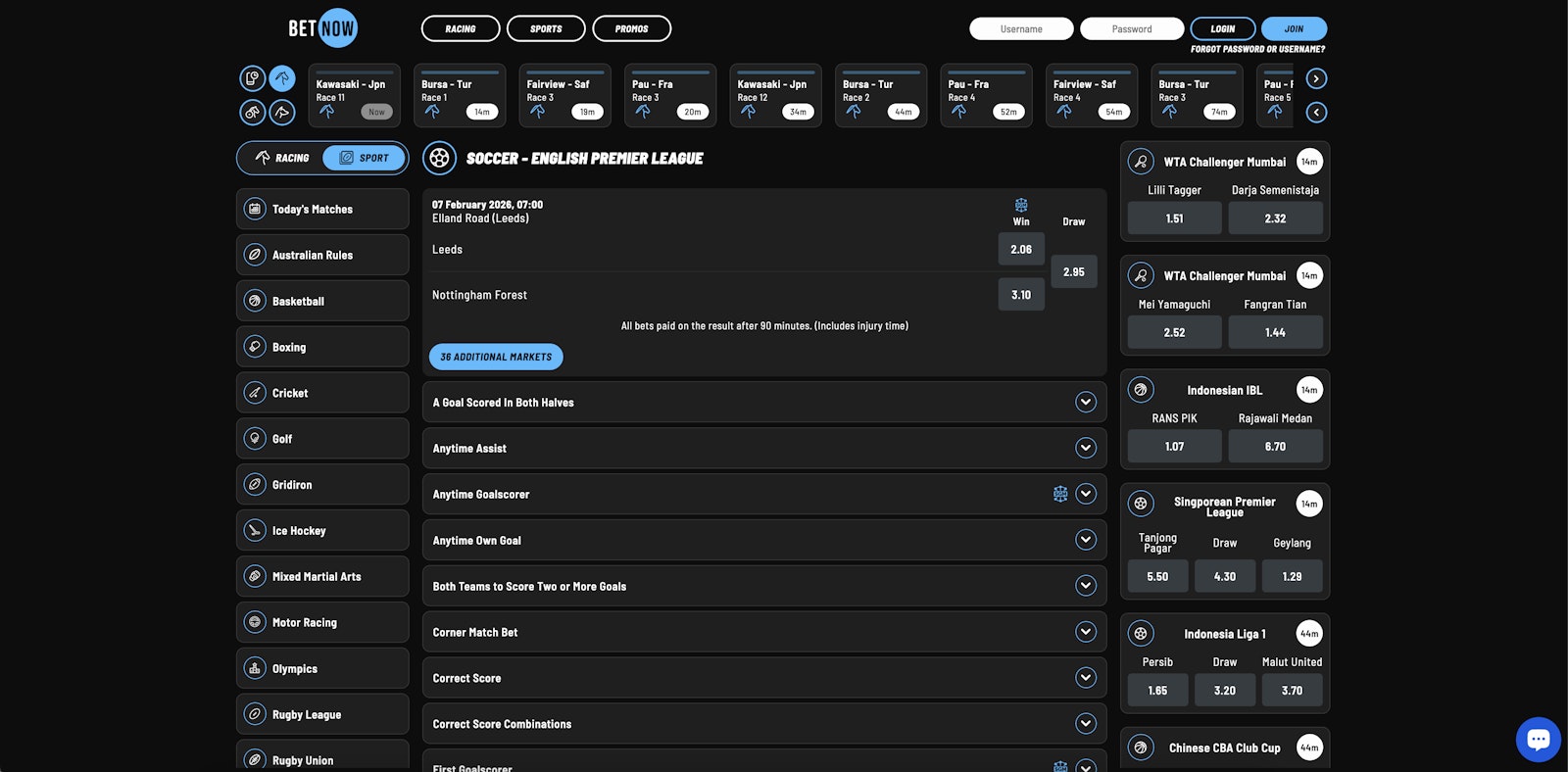Toggle the harness racing filter icon
Viewport: 1568px width, 772px height.
click(253, 113)
